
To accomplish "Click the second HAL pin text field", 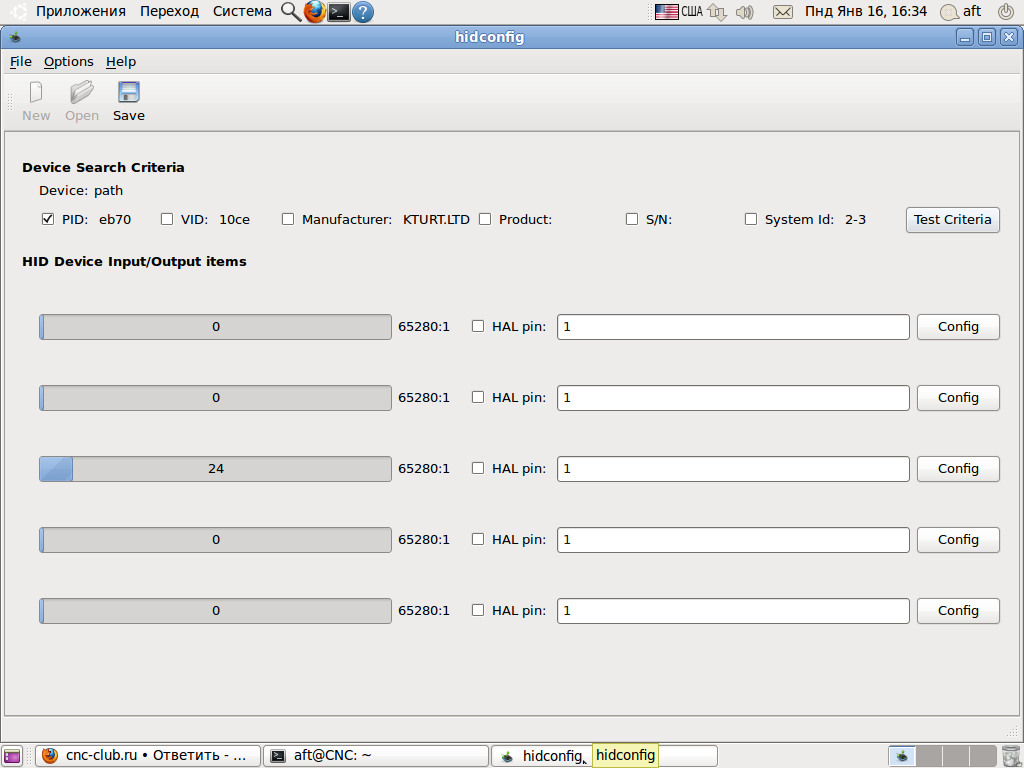I will (733, 398).
